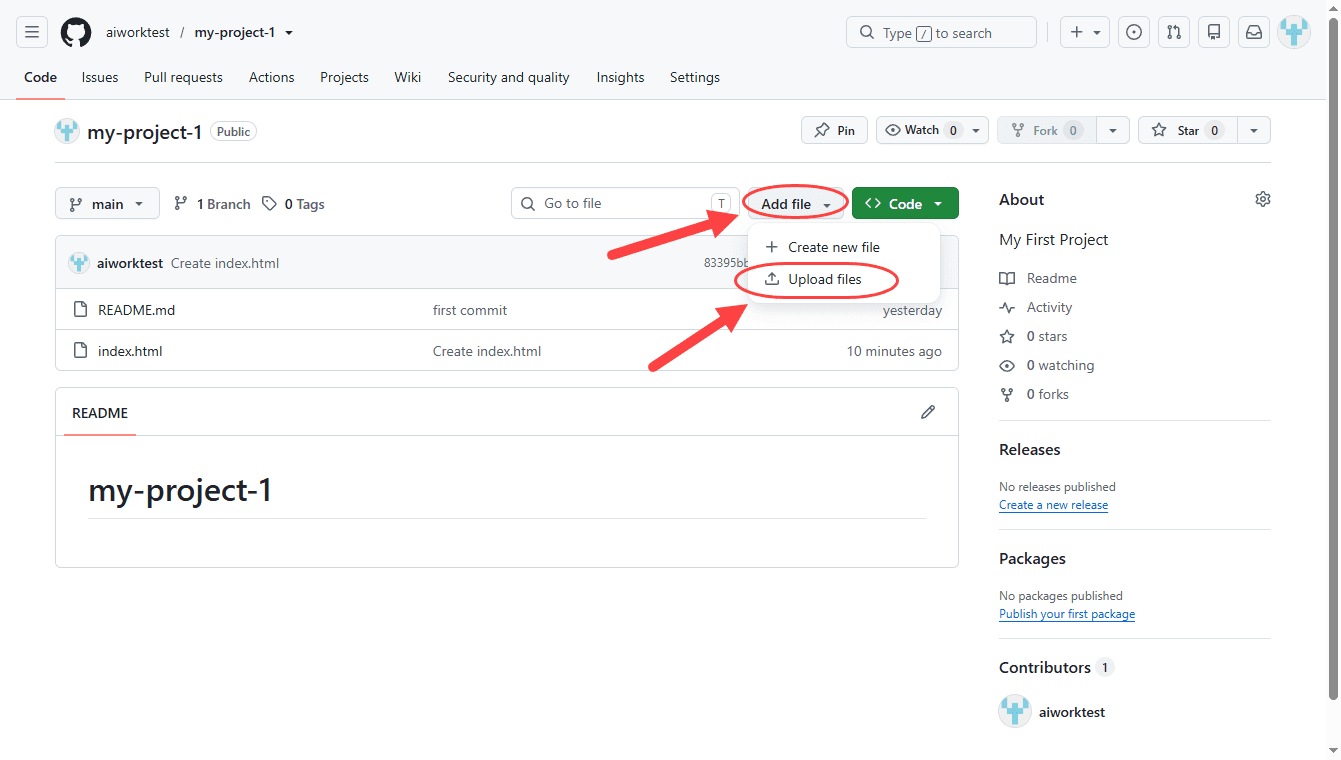Open the Activity link with the pulse icon
1341x760 pixels.
click(1035, 307)
